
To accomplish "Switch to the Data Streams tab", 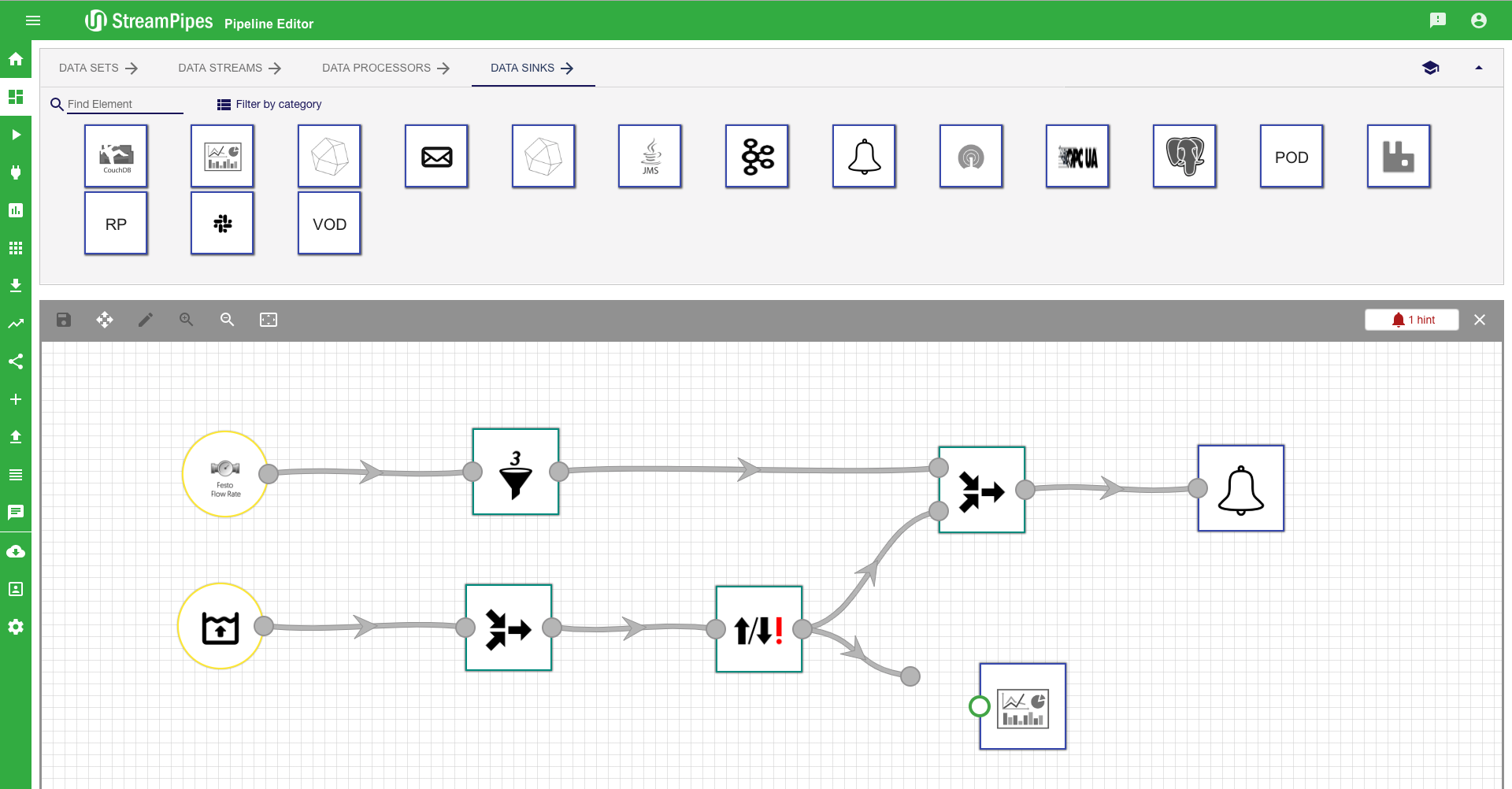I will pos(229,69).
